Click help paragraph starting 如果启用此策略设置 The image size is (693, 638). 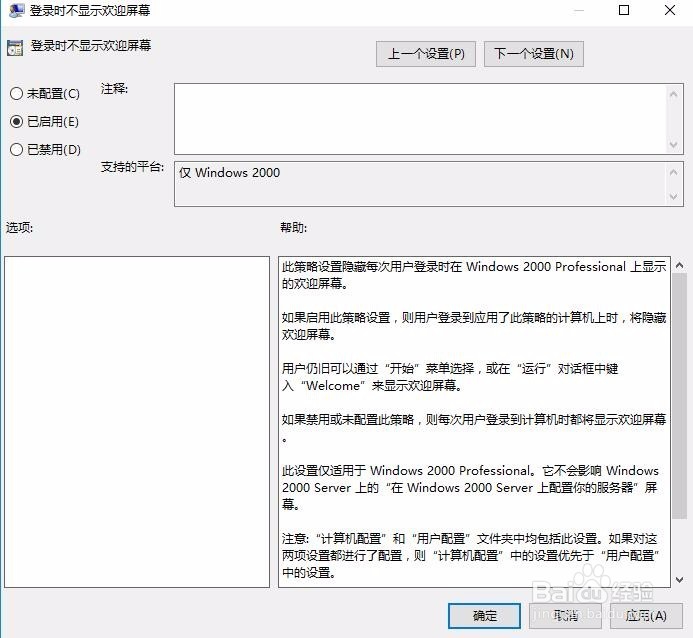(474, 326)
